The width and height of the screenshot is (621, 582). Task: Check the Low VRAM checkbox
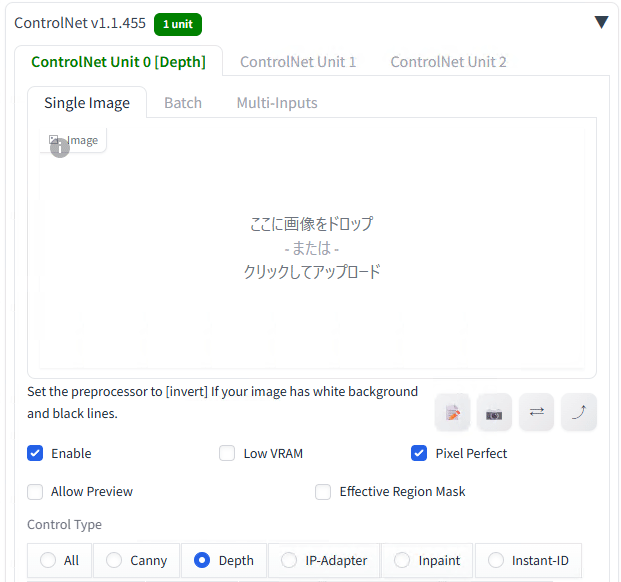tap(227, 453)
